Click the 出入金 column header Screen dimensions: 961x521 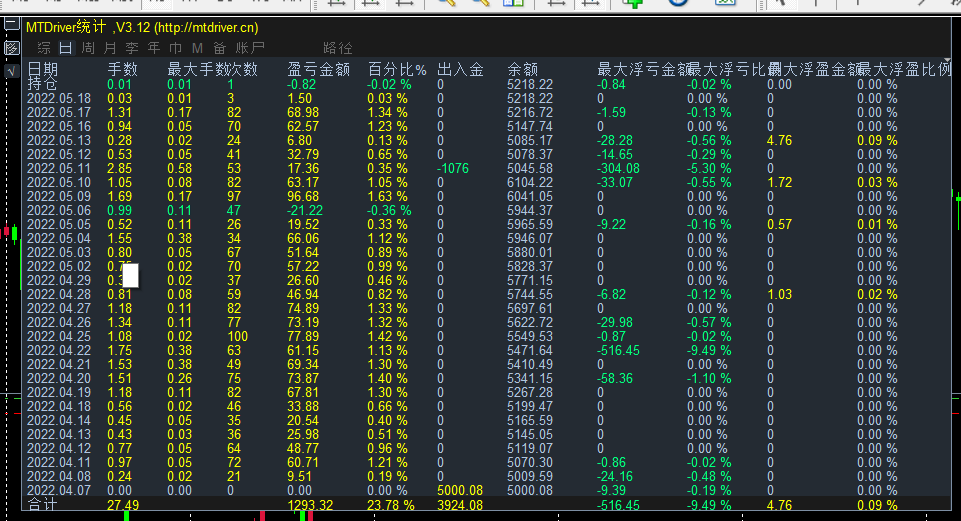(x=460, y=69)
